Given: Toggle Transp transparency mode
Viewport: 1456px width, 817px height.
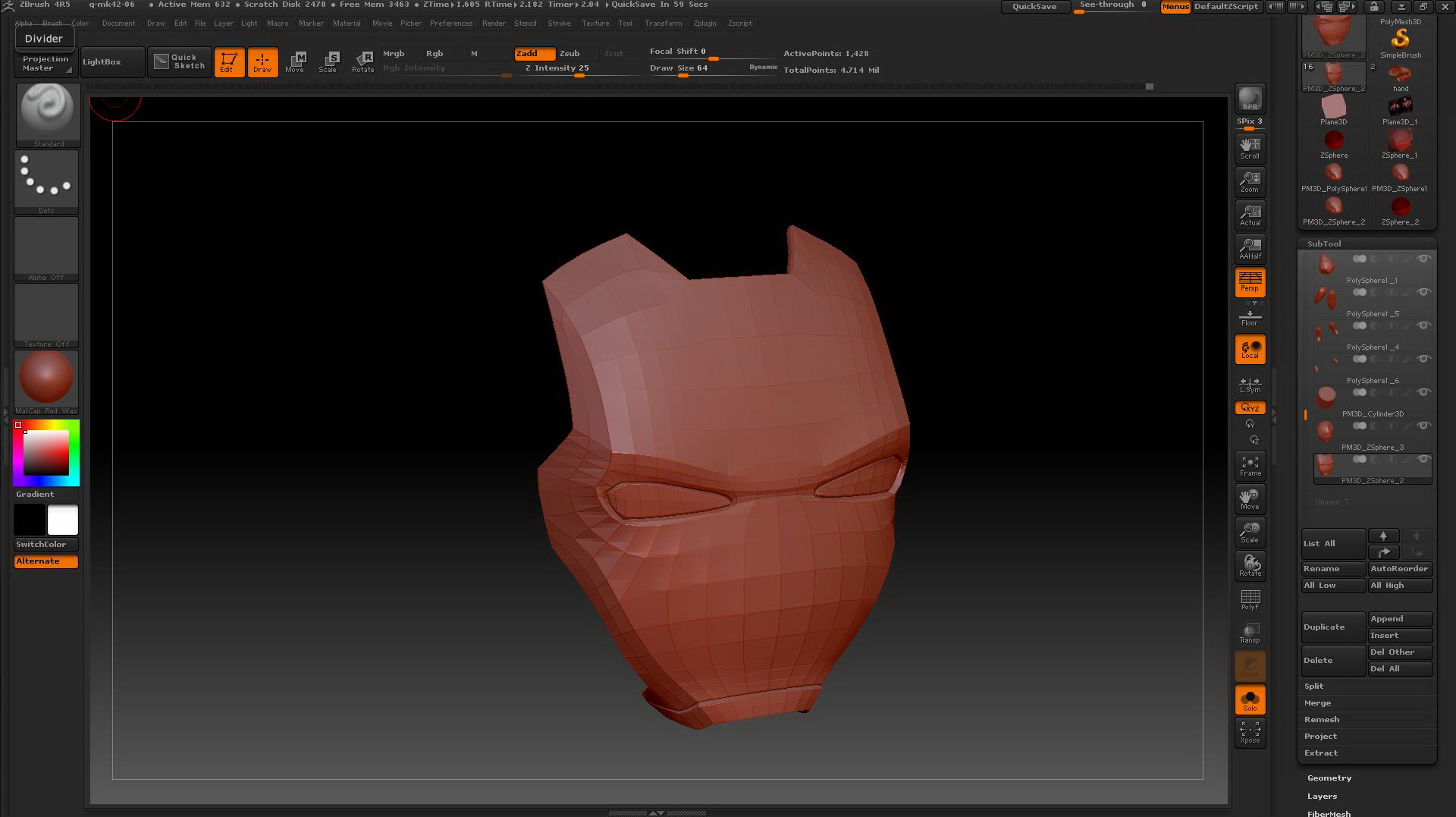Looking at the screenshot, I should pyautogui.click(x=1250, y=633).
